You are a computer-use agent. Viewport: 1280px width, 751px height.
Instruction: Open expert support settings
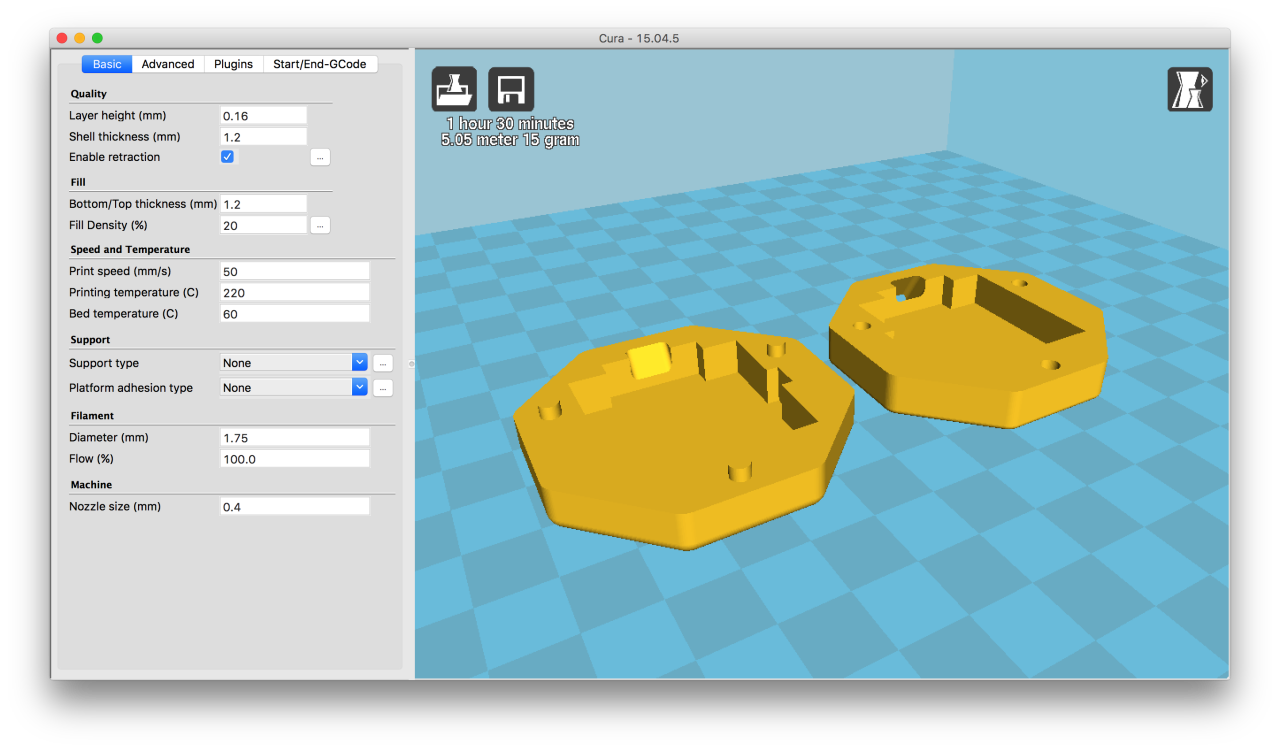(382, 362)
